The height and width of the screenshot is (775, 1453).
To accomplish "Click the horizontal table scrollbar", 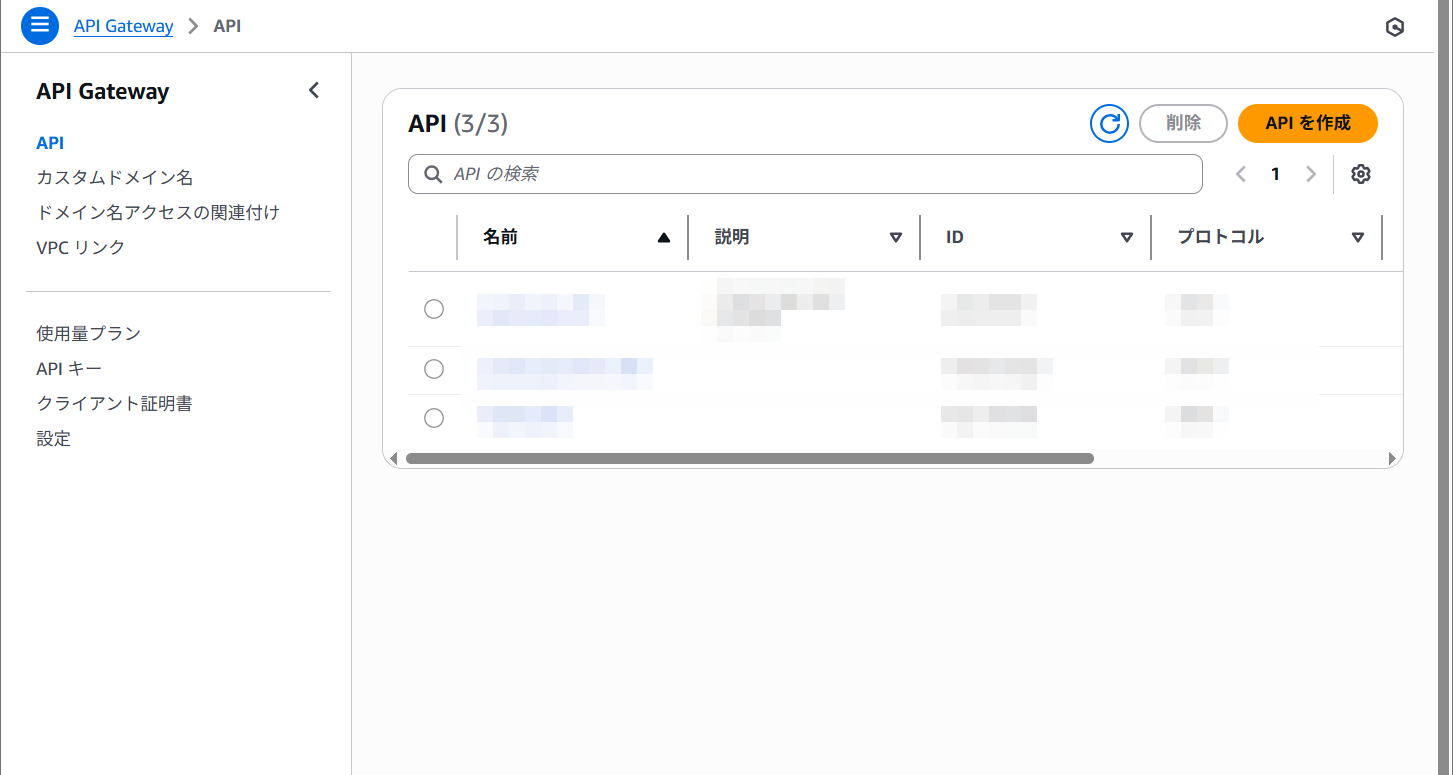I will pyautogui.click(x=750, y=459).
